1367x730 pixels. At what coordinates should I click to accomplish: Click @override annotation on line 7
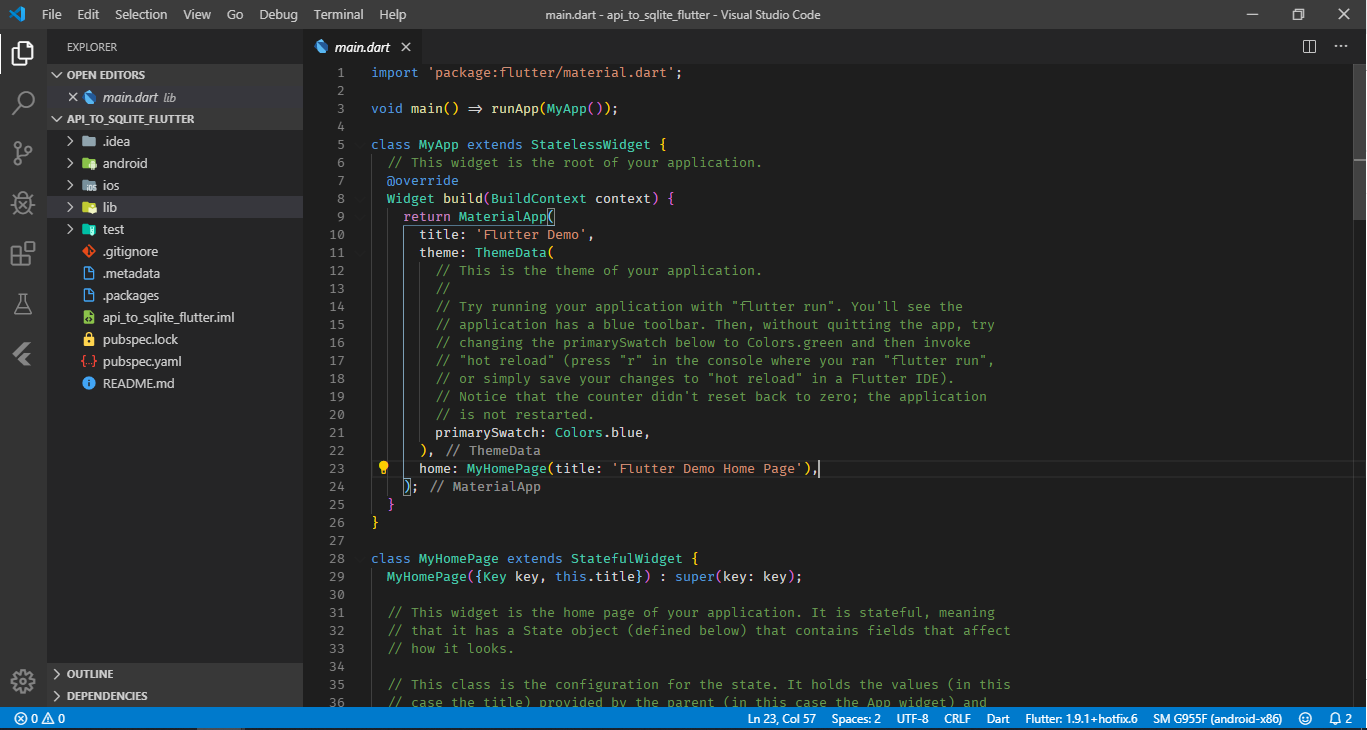423,181
